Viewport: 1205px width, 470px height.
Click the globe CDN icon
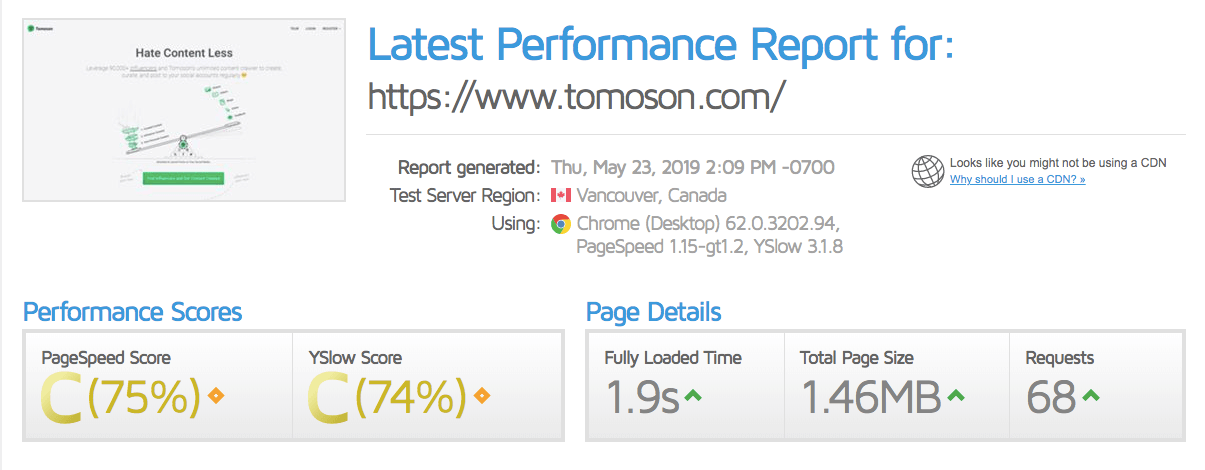(x=927, y=171)
